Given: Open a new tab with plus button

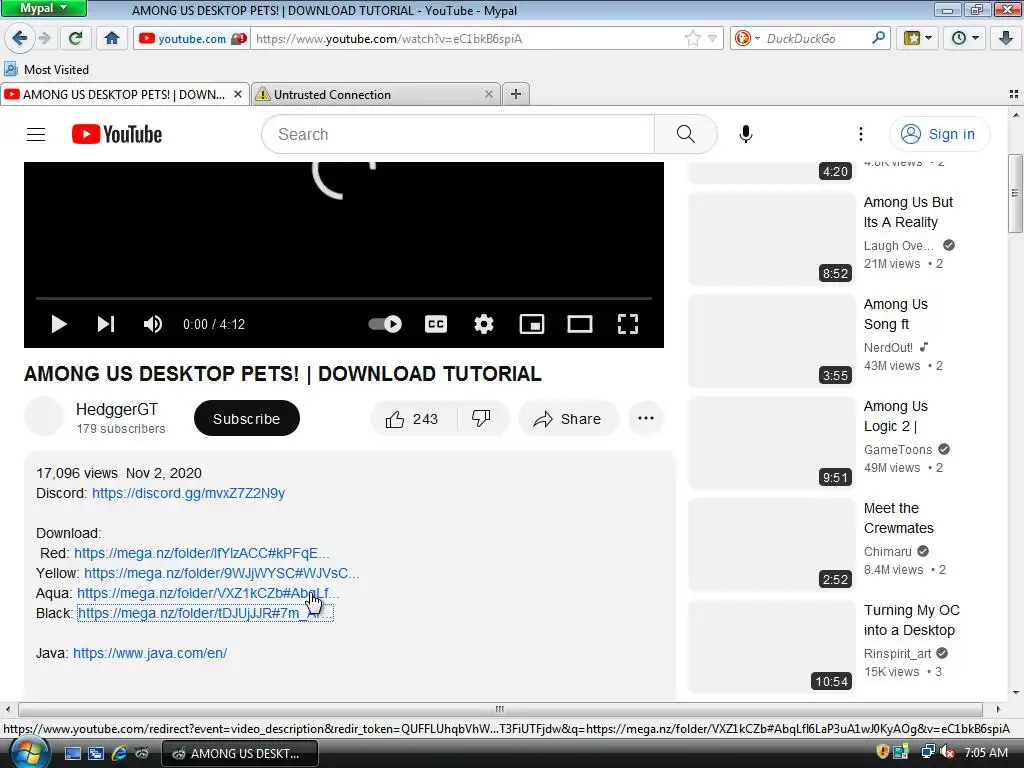Looking at the screenshot, I should [x=516, y=95].
